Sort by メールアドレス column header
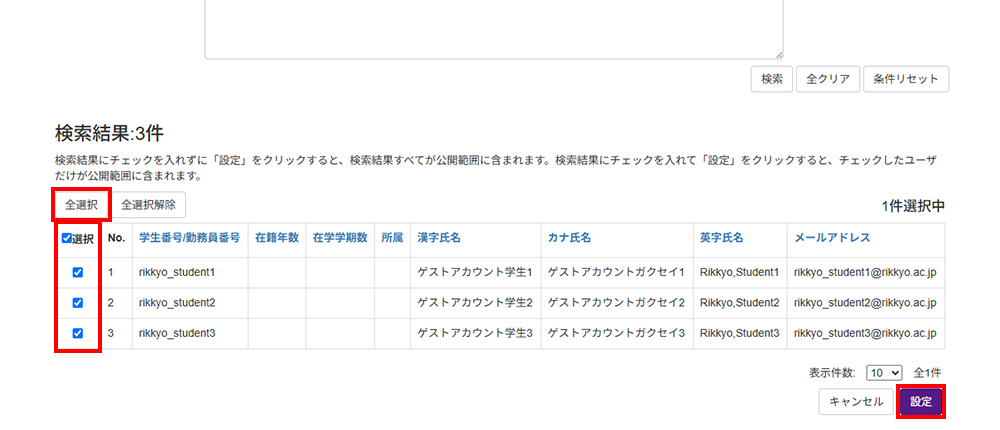 tap(832, 238)
